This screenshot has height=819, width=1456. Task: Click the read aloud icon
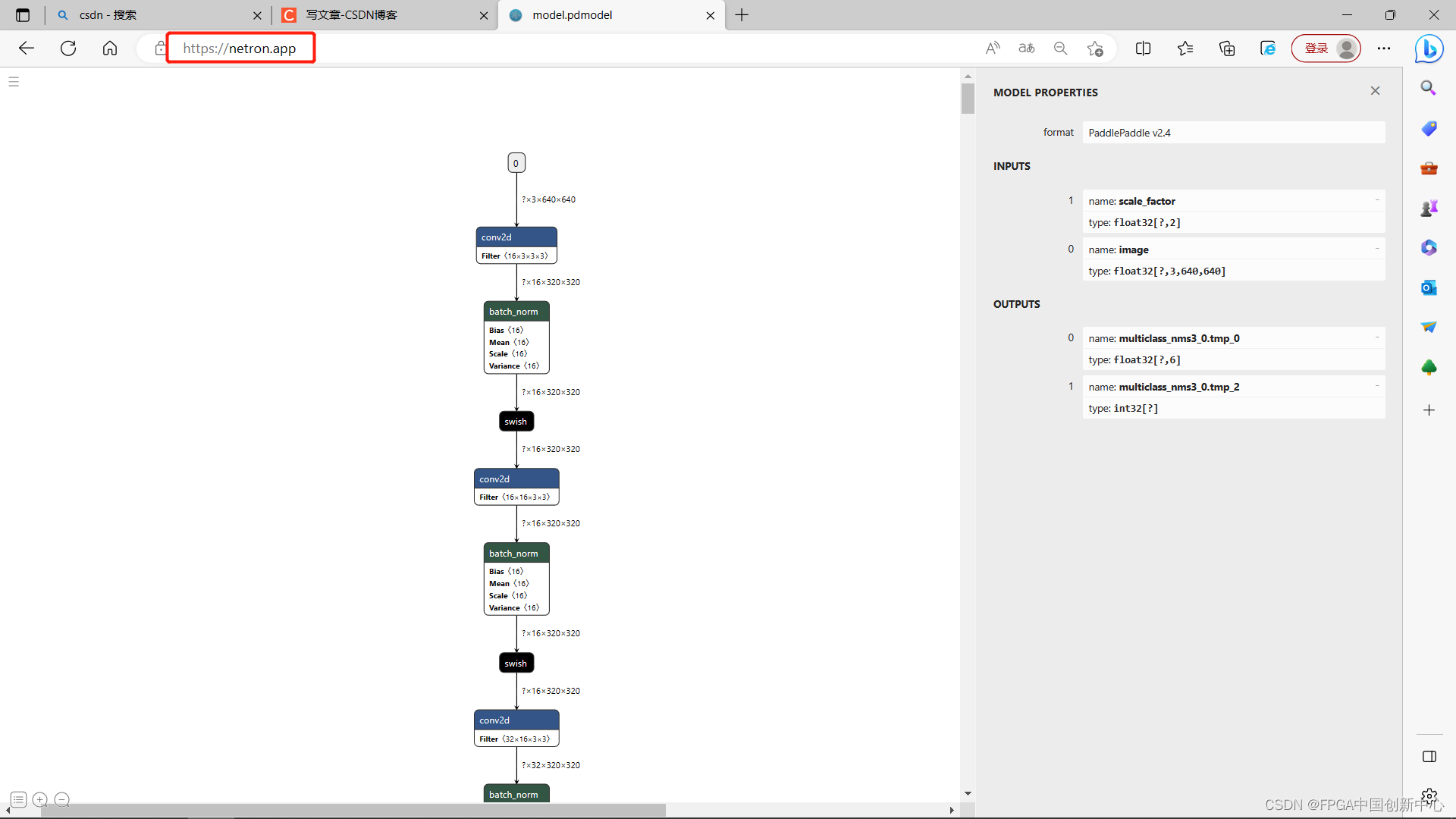993,49
